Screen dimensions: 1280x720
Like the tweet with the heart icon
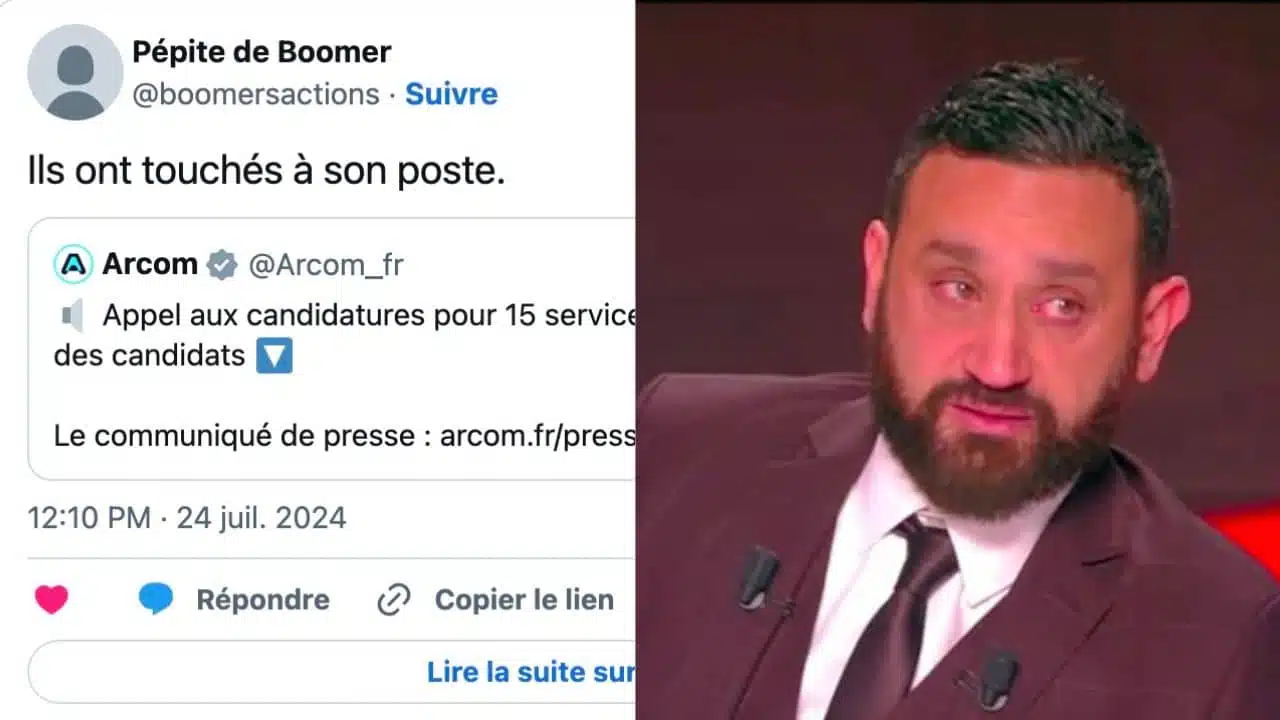coord(51,599)
